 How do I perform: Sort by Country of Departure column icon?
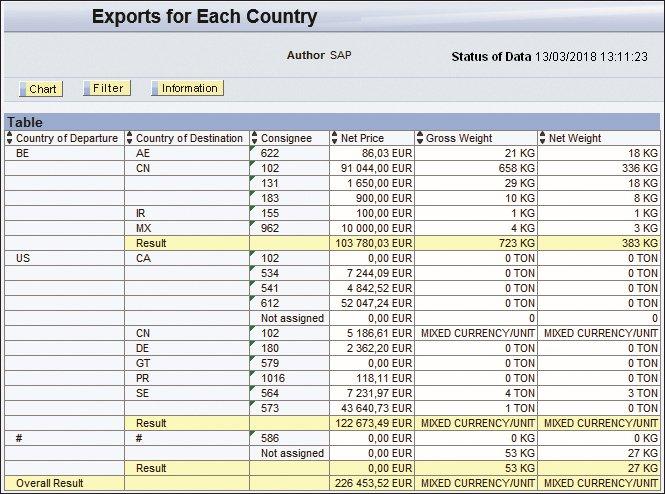(x=10, y=138)
